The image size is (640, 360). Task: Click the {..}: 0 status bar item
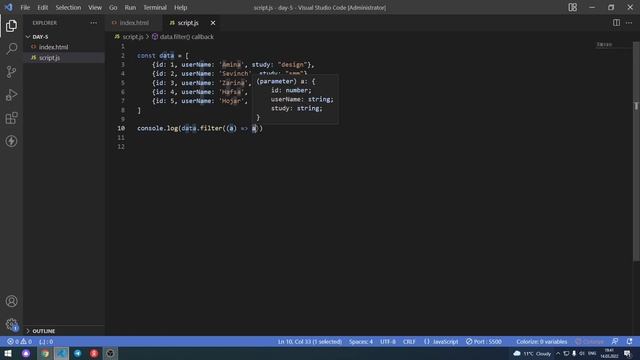(x=46, y=342)
